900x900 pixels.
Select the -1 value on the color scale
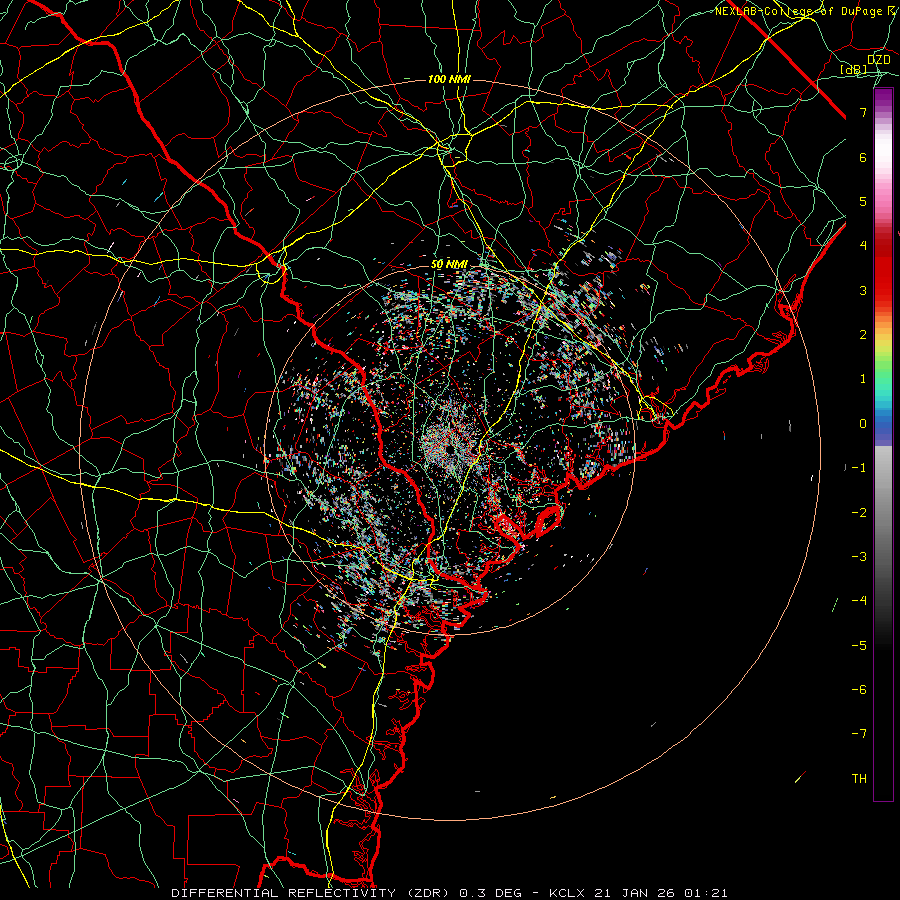(x=859, y=468)
